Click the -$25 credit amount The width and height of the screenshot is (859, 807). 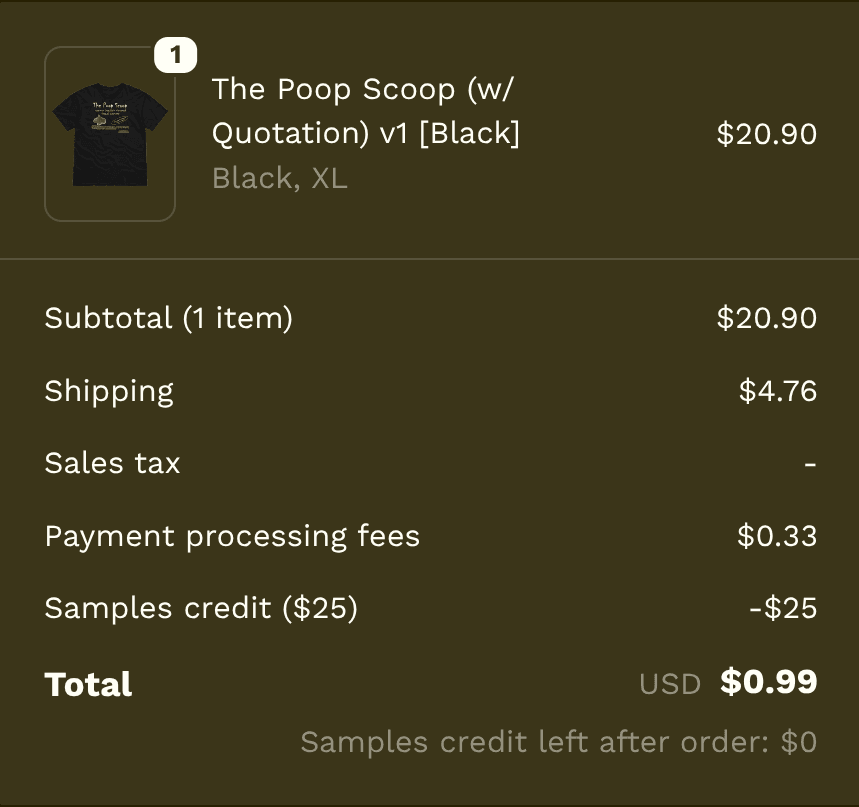(783, 608)
